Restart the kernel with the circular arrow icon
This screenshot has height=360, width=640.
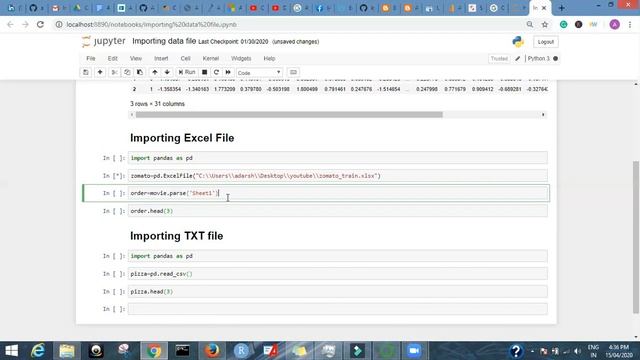(216, 72)
